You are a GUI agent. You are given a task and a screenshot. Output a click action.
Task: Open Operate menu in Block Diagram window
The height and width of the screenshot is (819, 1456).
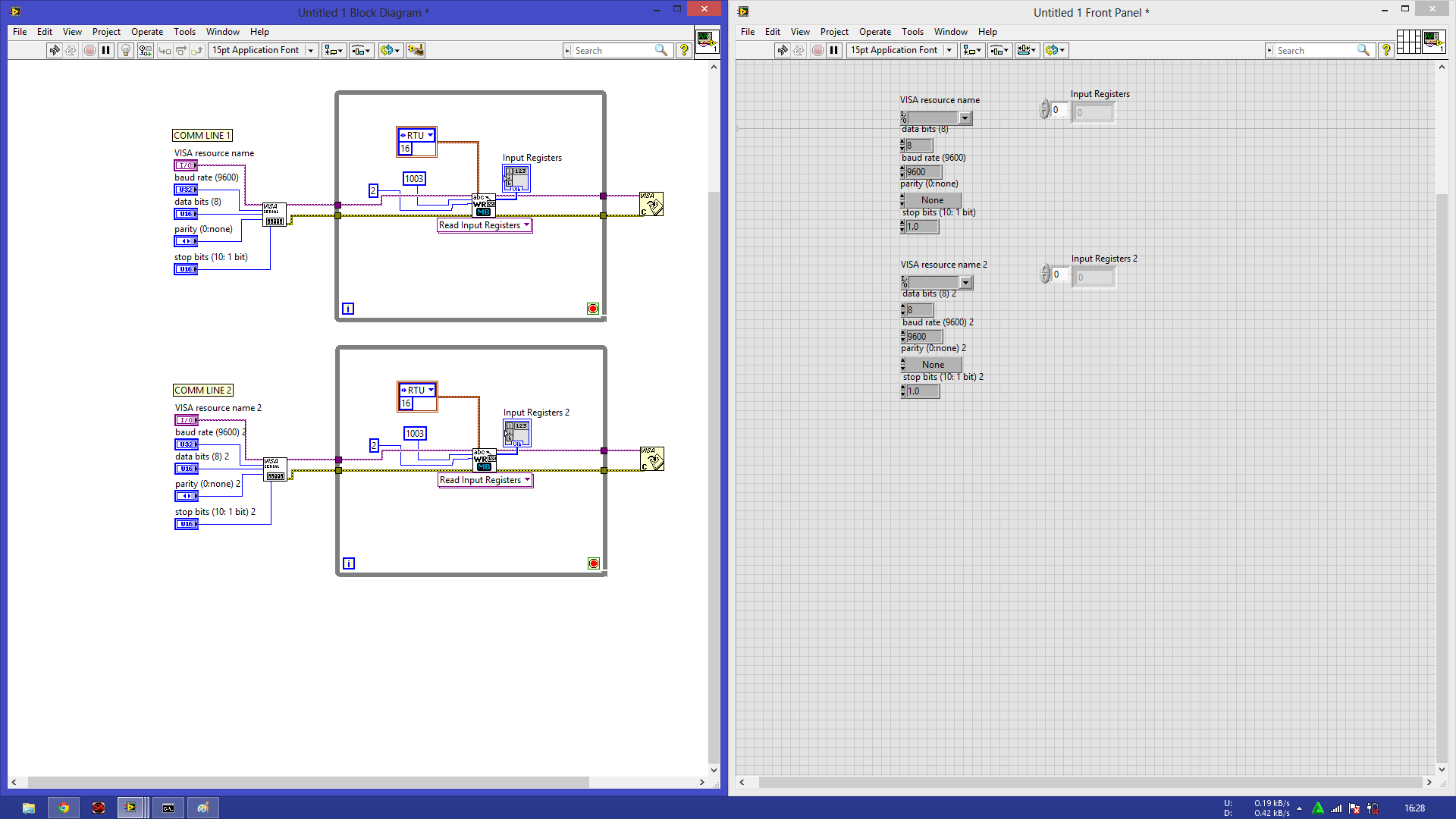[146, 32]
